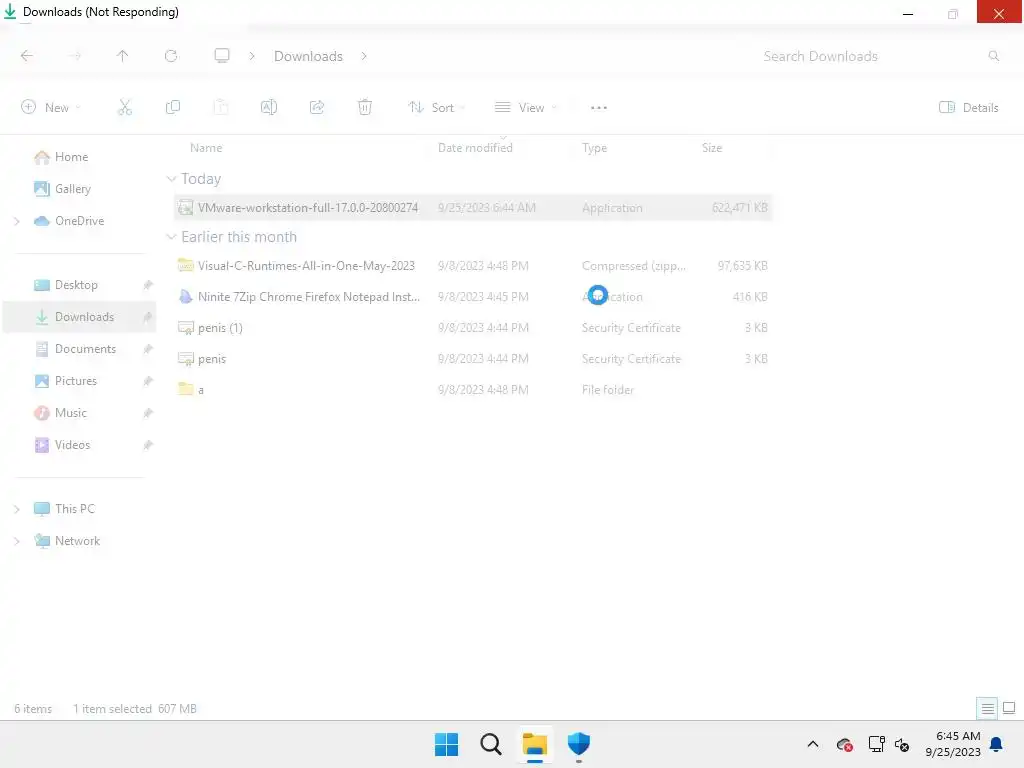Expand the OneDrive tree node
Viewport: 1024px width, 768px height.
(16, 221)
